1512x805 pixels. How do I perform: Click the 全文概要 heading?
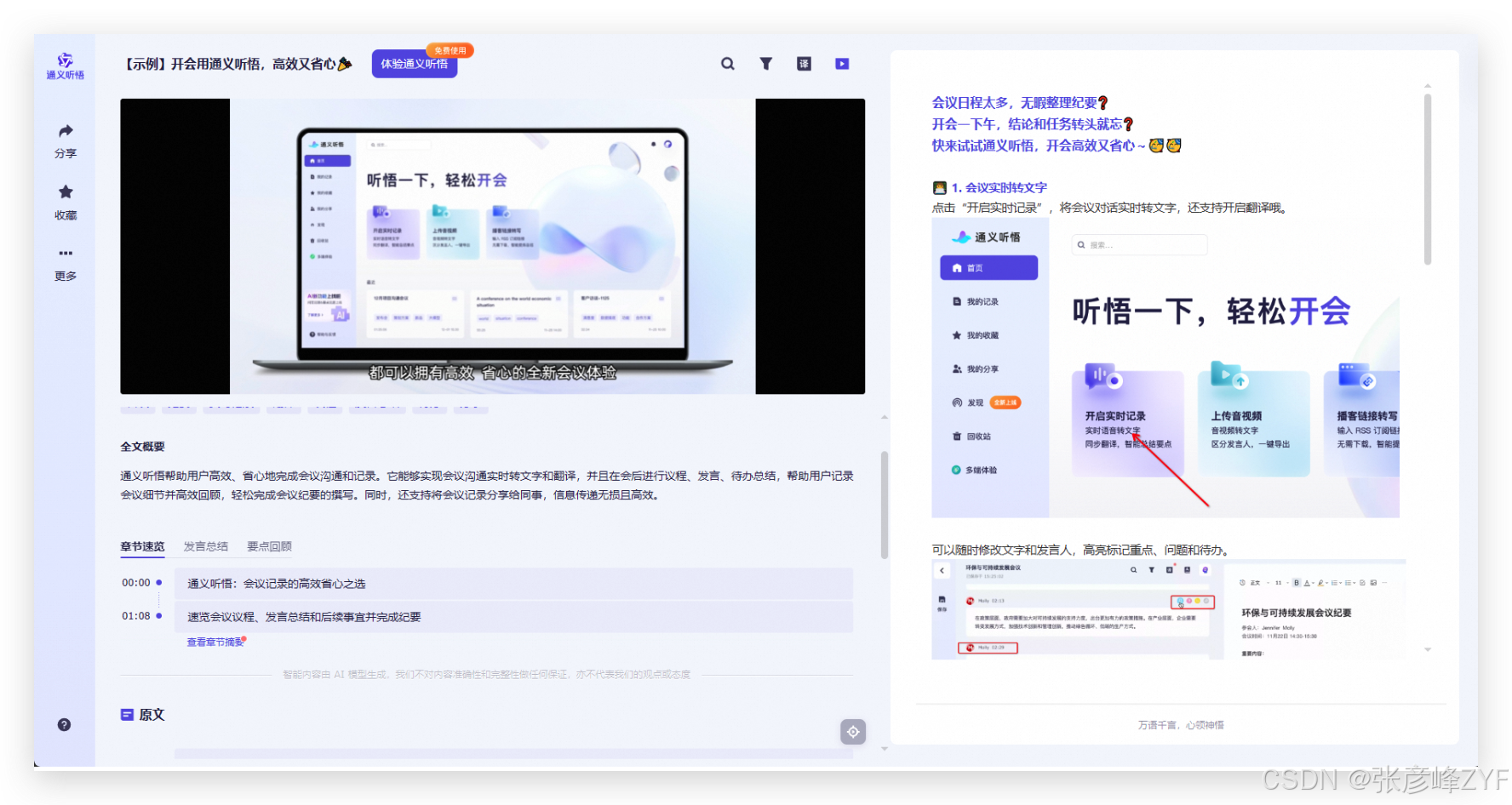[142, 447]
